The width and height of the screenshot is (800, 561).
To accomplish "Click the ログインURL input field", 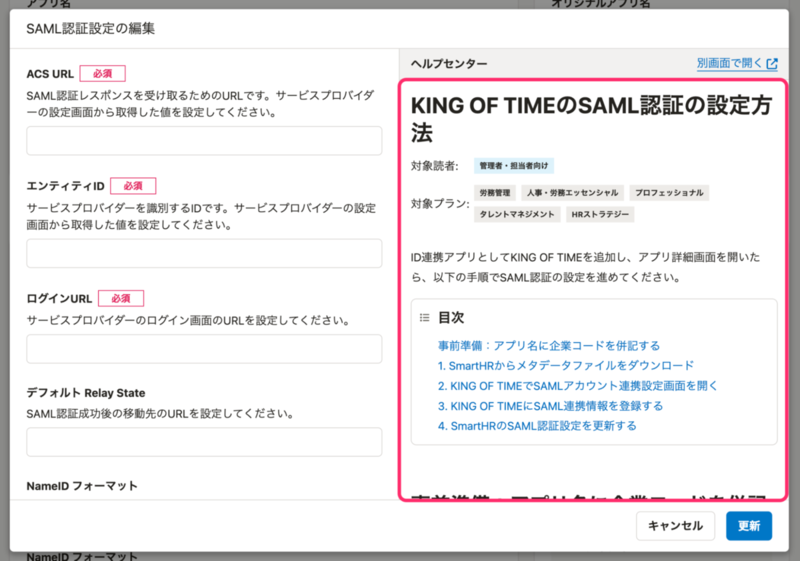I will pyautogui.click(x=204, y=349).
